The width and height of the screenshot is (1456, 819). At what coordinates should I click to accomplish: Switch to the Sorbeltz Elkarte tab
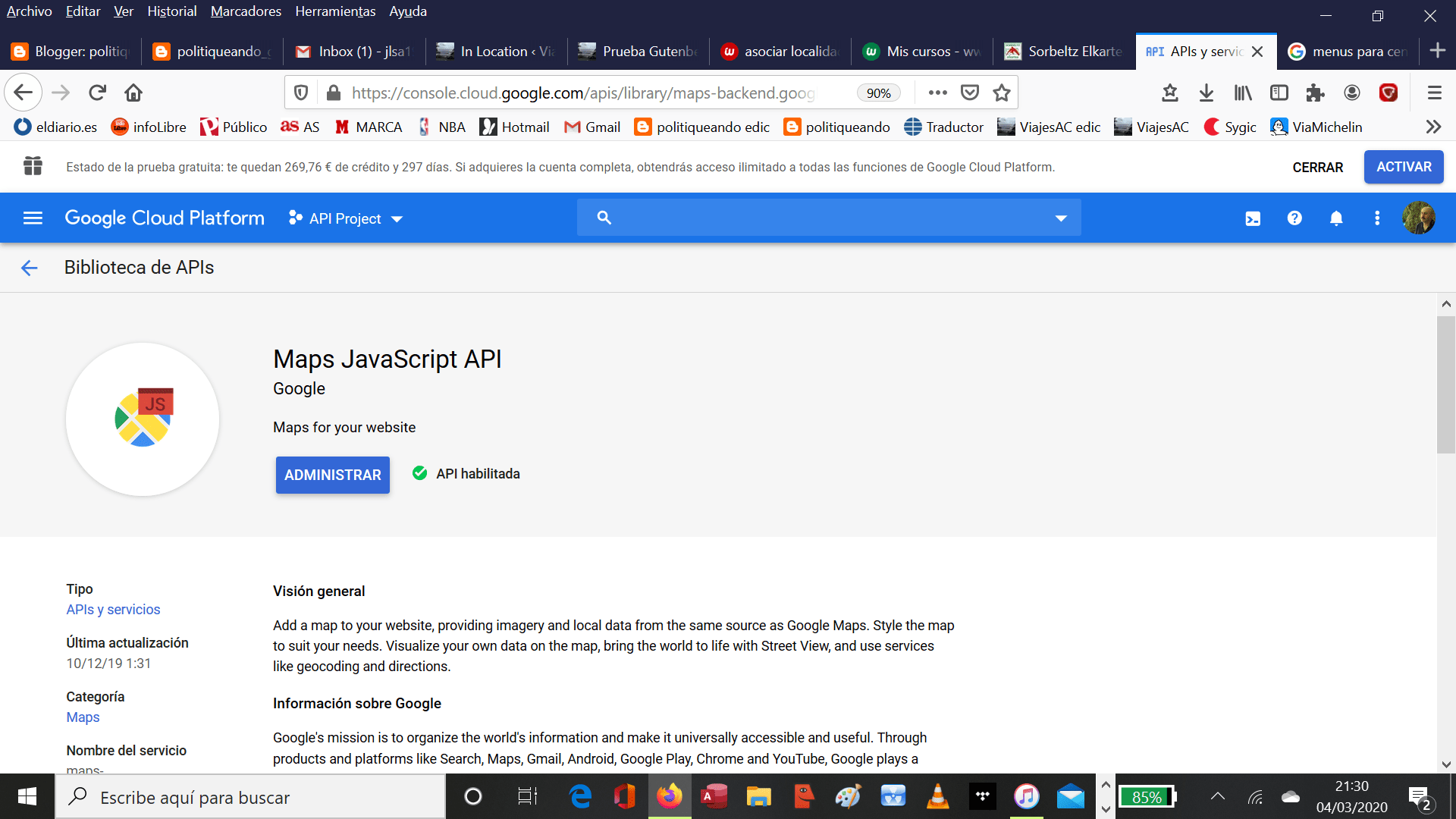click(1065, 52)
